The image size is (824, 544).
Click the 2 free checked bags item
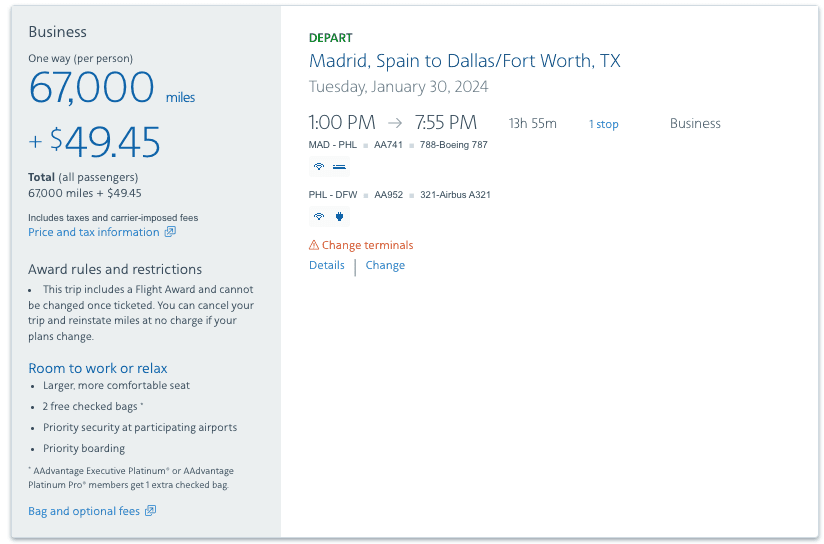[92, 406]
